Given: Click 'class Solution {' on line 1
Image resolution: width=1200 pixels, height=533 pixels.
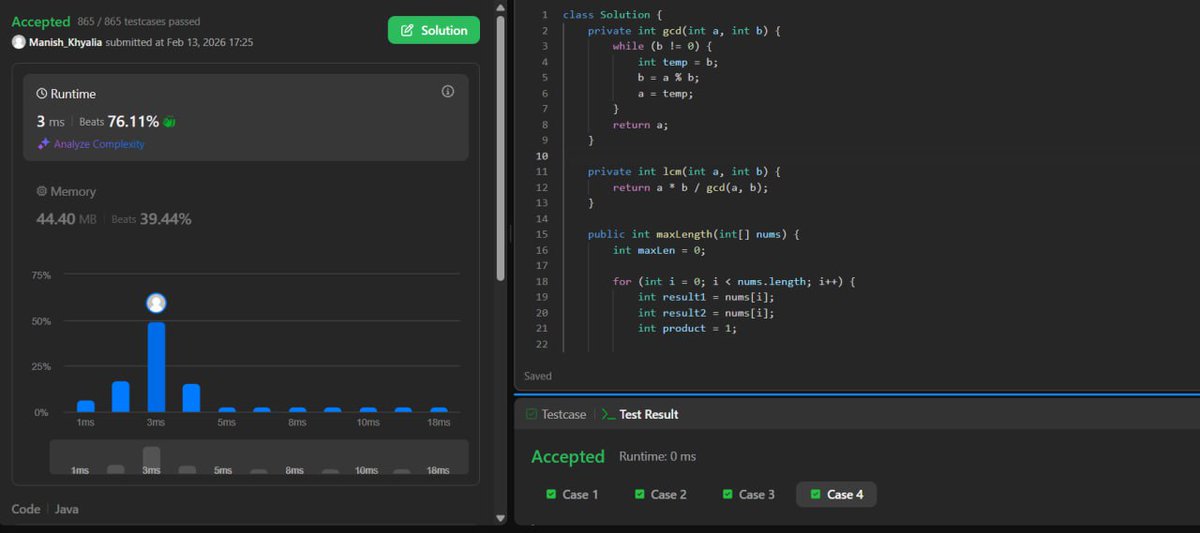Looking at the screenshot, I should click(x=613, y=15).
